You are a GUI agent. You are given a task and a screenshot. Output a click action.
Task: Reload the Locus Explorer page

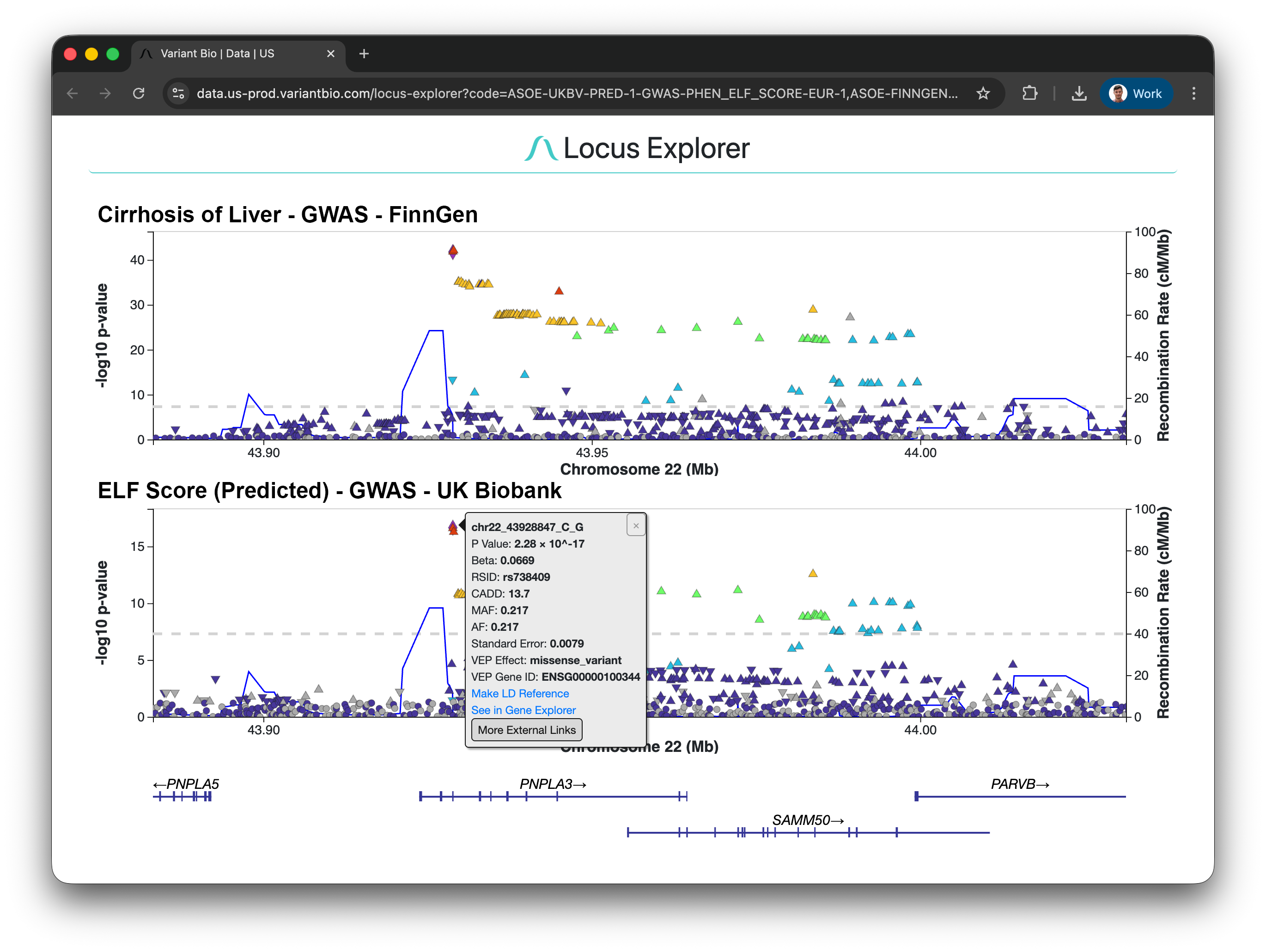tap(139, 93)
